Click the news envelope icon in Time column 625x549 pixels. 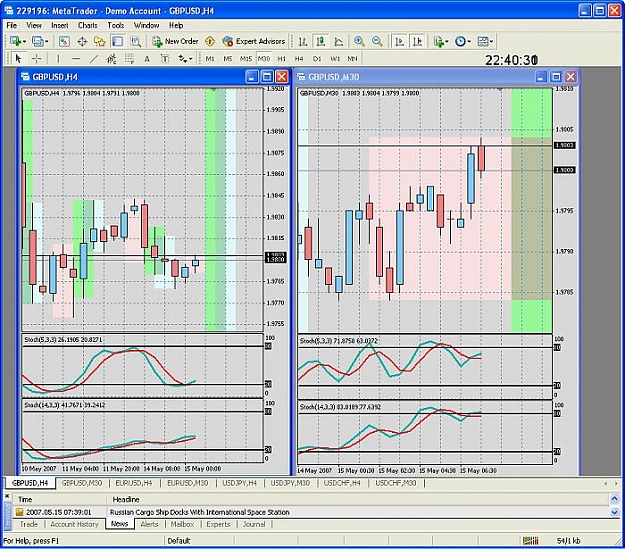point(19,512)
